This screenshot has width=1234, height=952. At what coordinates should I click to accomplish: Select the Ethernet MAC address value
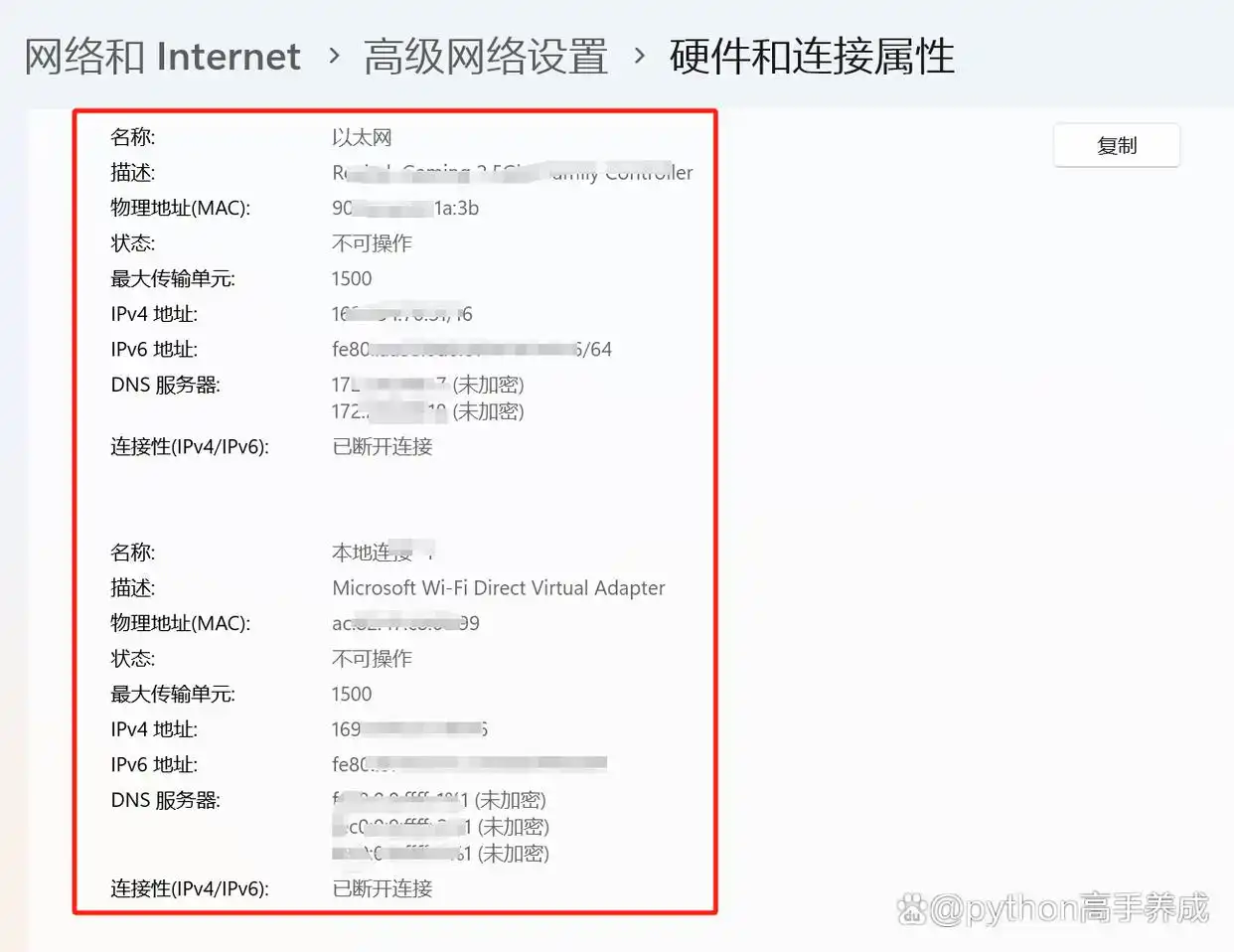tap(406, 208)
